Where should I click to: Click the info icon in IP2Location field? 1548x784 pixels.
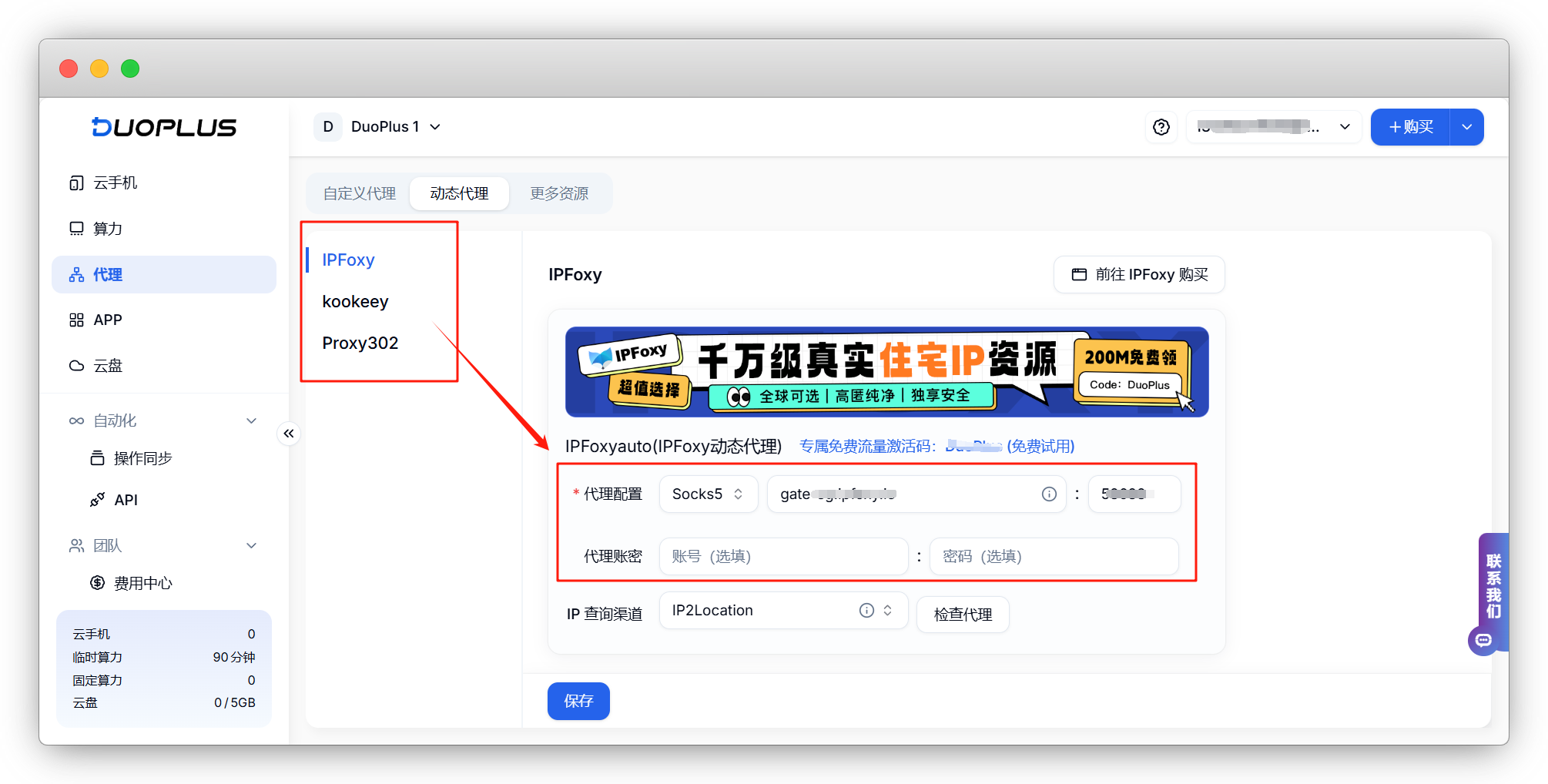866,611
